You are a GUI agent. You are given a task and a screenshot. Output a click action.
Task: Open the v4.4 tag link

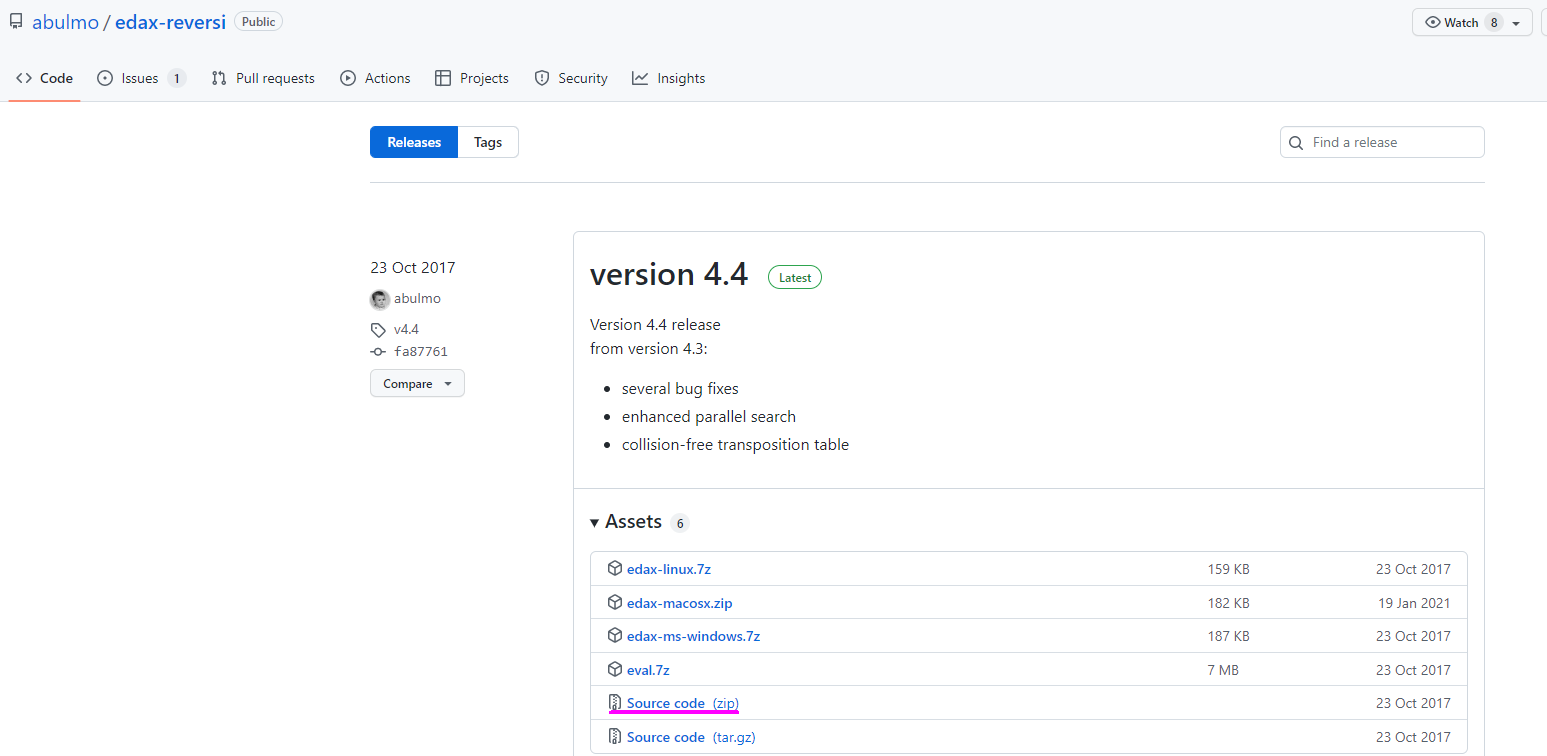click(406, 329)
